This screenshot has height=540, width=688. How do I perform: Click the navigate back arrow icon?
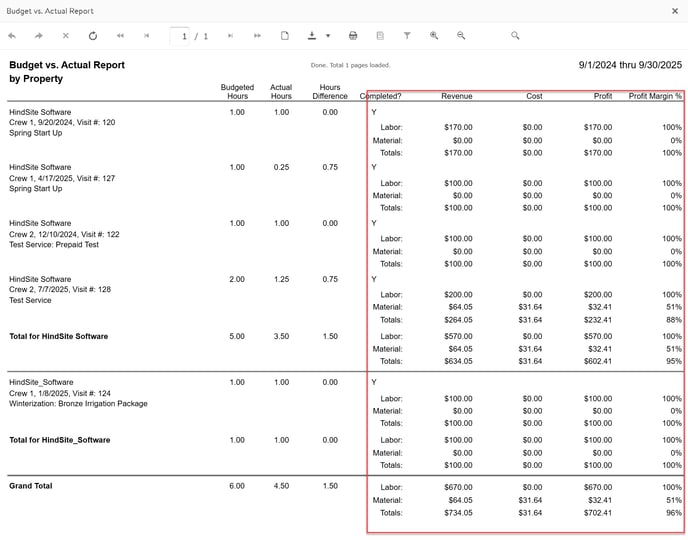coord(12,36)
